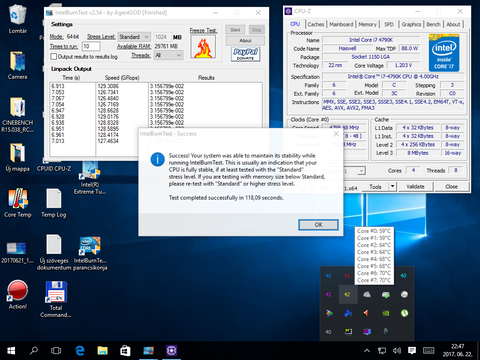
Task: Switch to the Bench tab in CPU-Z
Action: tap(433, 24)
